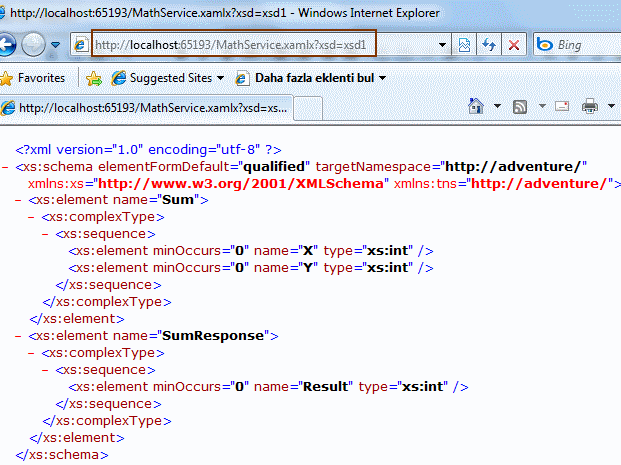Image resolution: width=621 pixels, height=465 pixels.
Task: Toggle Compatibility View icon in address bar
Action: tap(464, 45)
